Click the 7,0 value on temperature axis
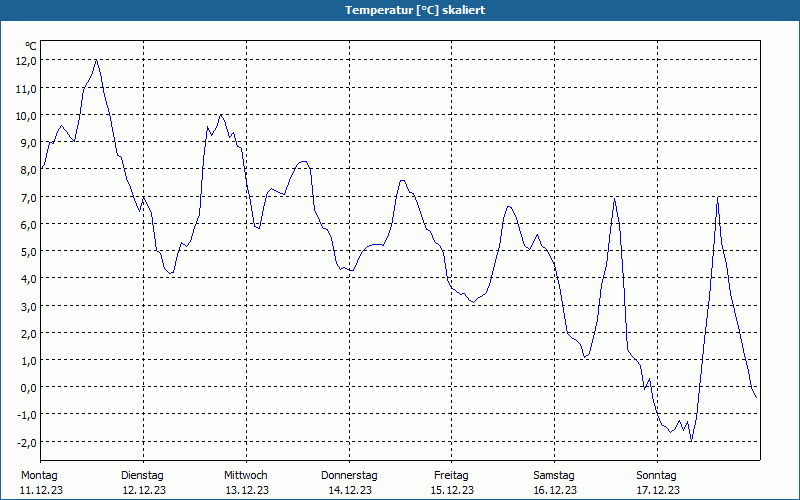The height and width of the screenshot is (500, 800). (x=28, y=197)
